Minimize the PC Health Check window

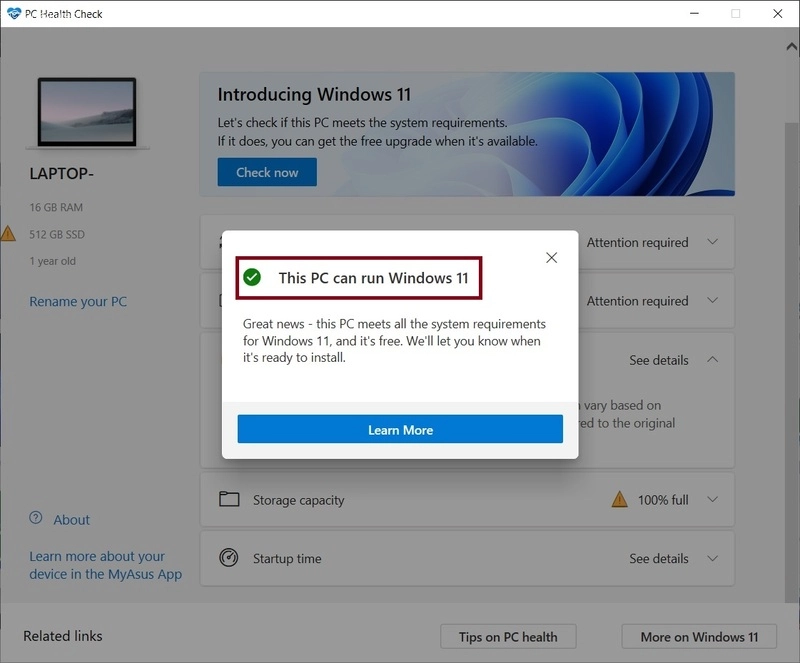[x=694, y=13]
